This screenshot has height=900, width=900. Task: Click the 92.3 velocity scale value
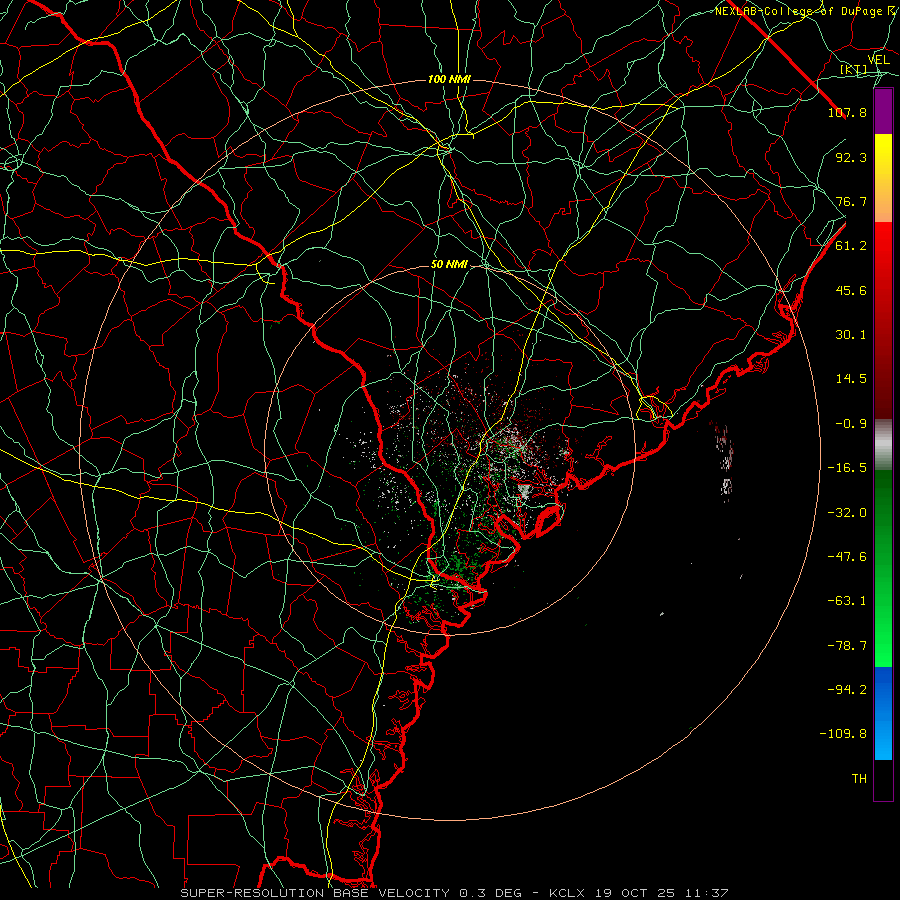[x=851, y=157]
